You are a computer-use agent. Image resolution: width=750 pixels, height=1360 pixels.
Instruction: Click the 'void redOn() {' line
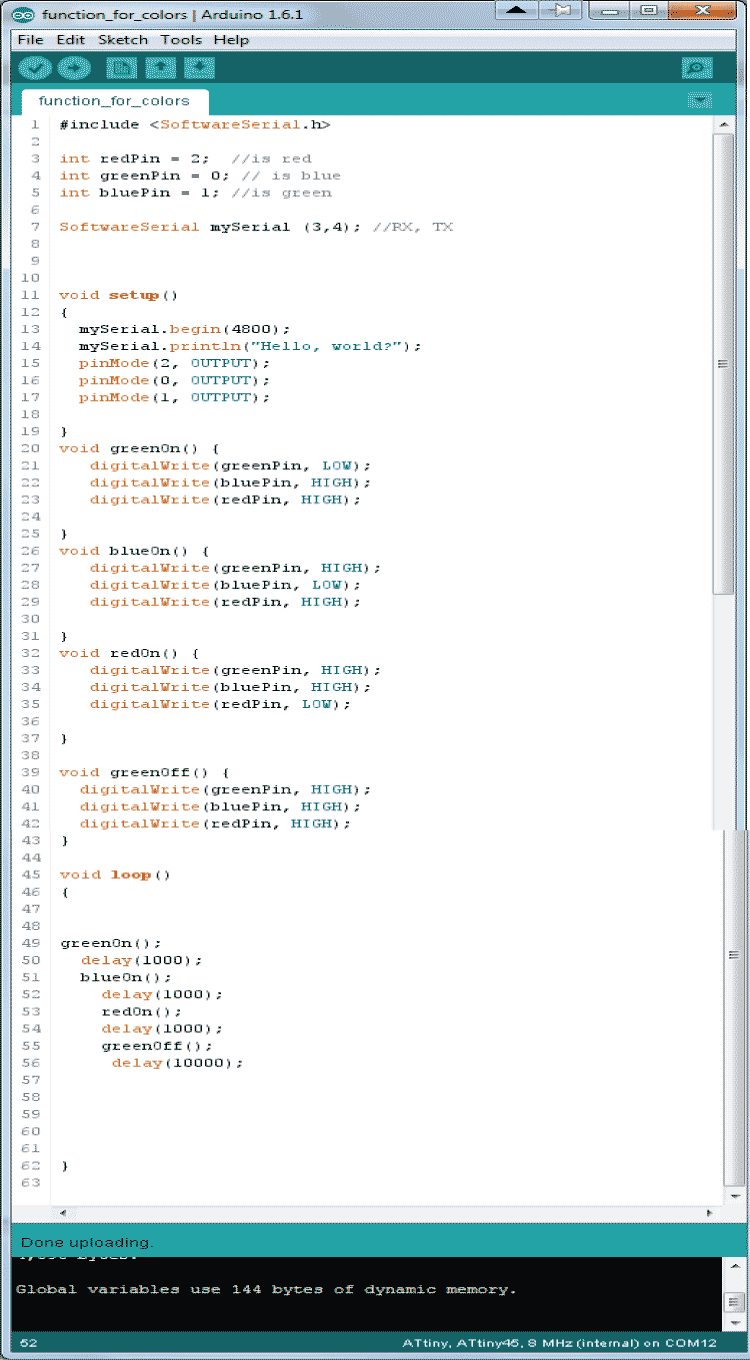(129, 652)
